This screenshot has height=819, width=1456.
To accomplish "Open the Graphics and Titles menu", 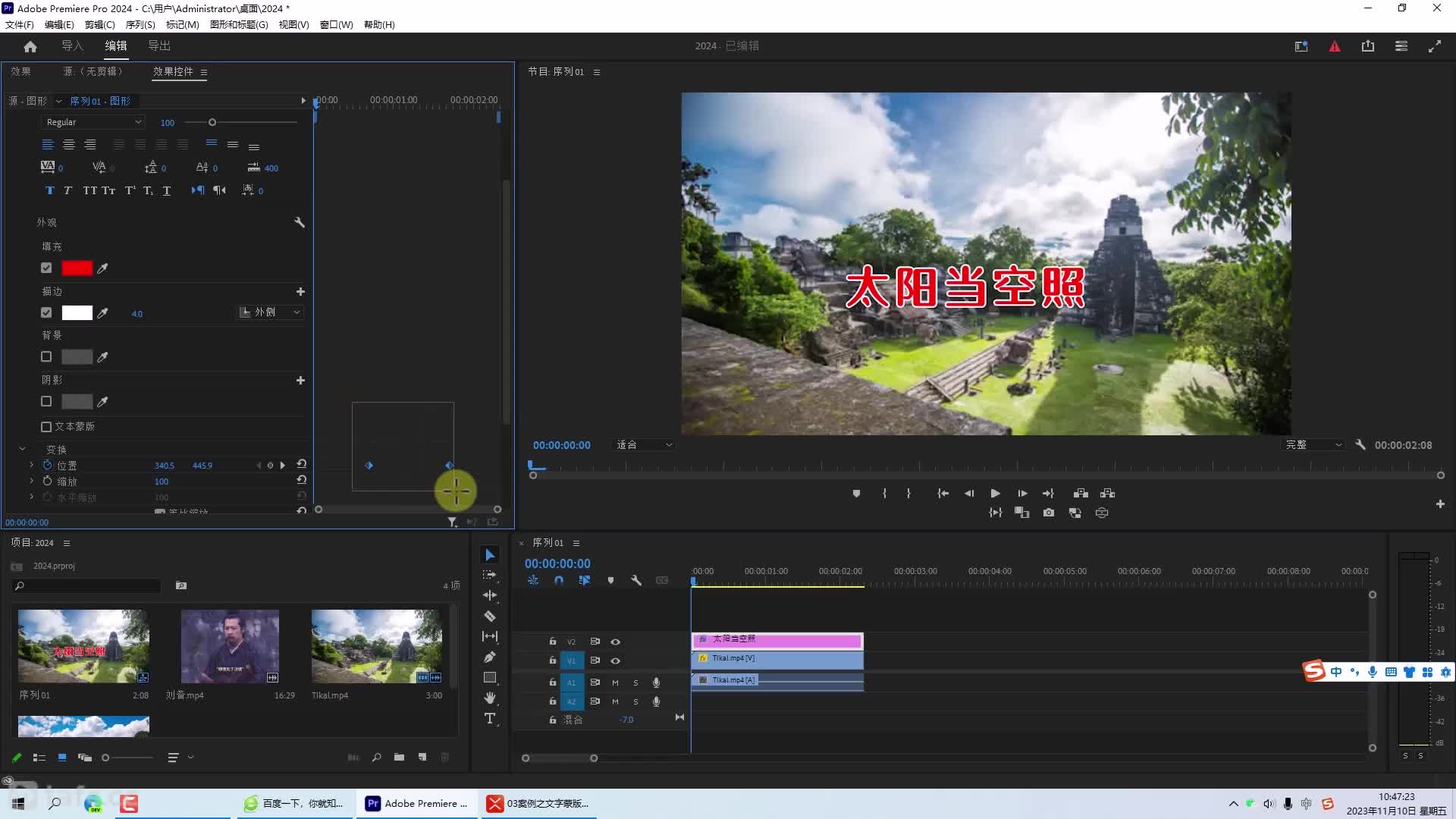I will 239,24.
